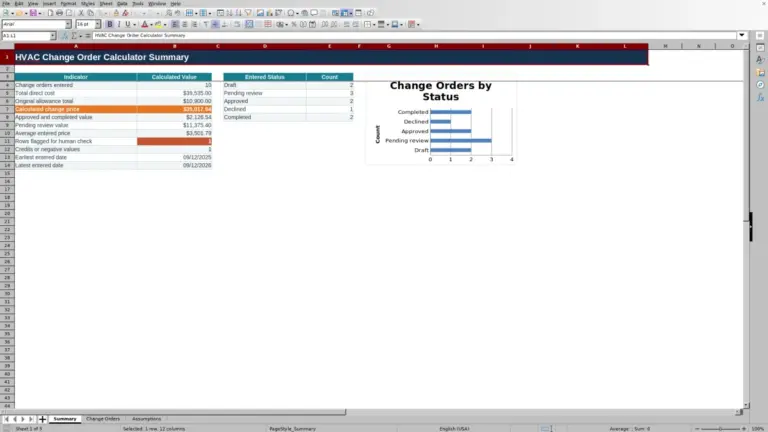
Task: Click the sidebar Functions fx icon
Action: (x=760, y=97)
